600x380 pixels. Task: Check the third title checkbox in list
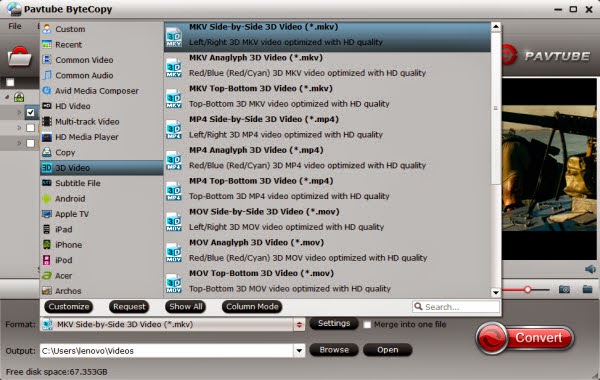[x=31, y=143]
